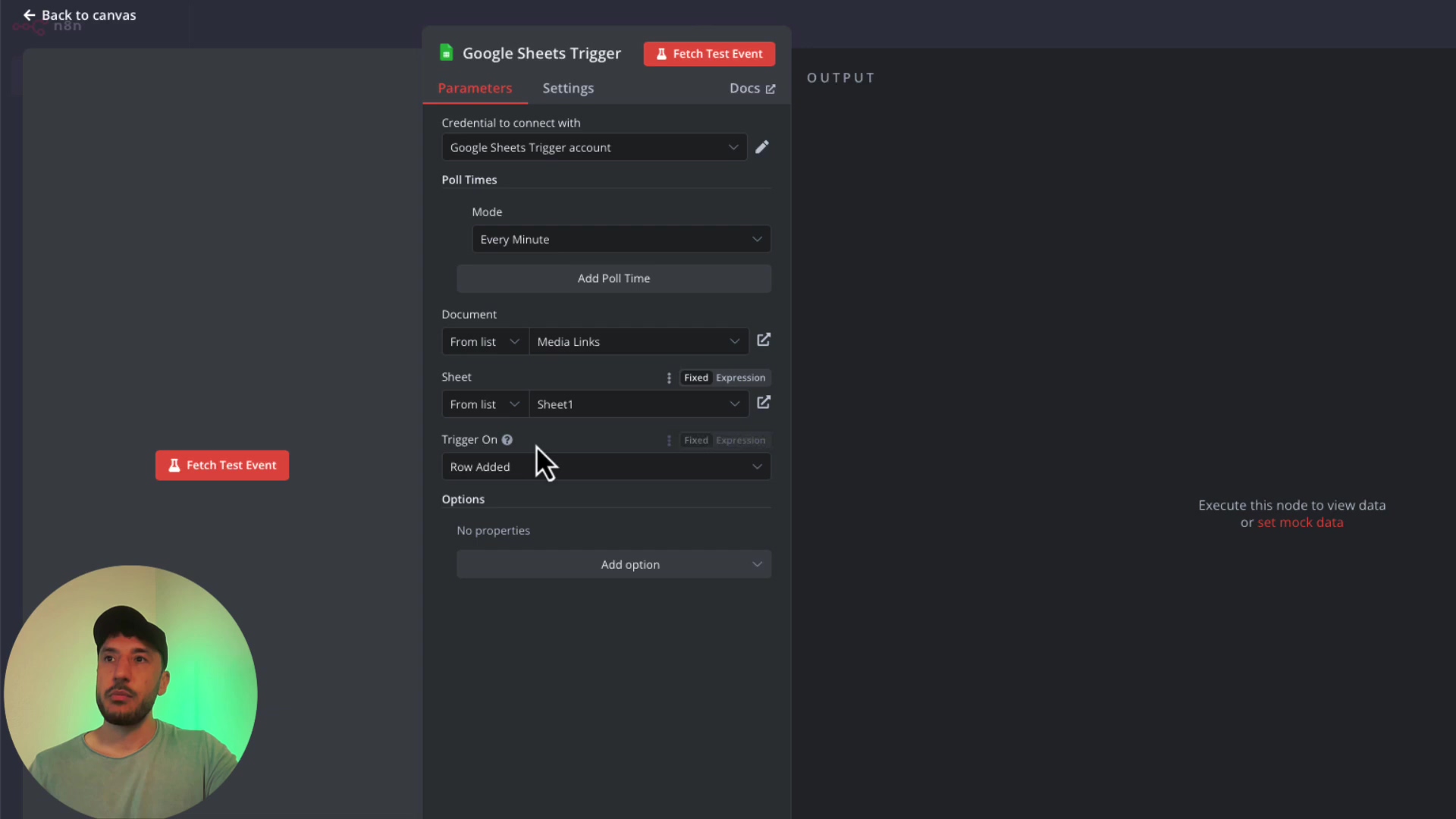
Task: Change Document source type From list
Action: (x=485, y=342)
